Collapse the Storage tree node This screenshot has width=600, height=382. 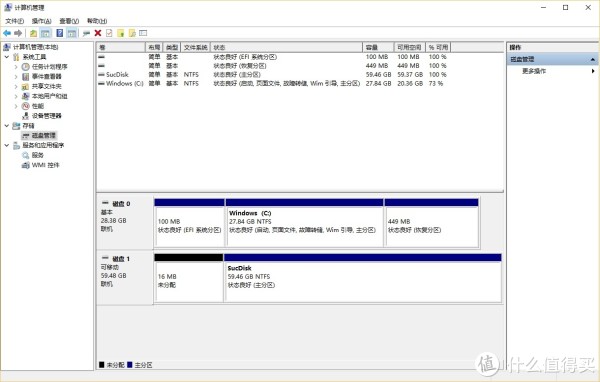[x=7, y=126]
